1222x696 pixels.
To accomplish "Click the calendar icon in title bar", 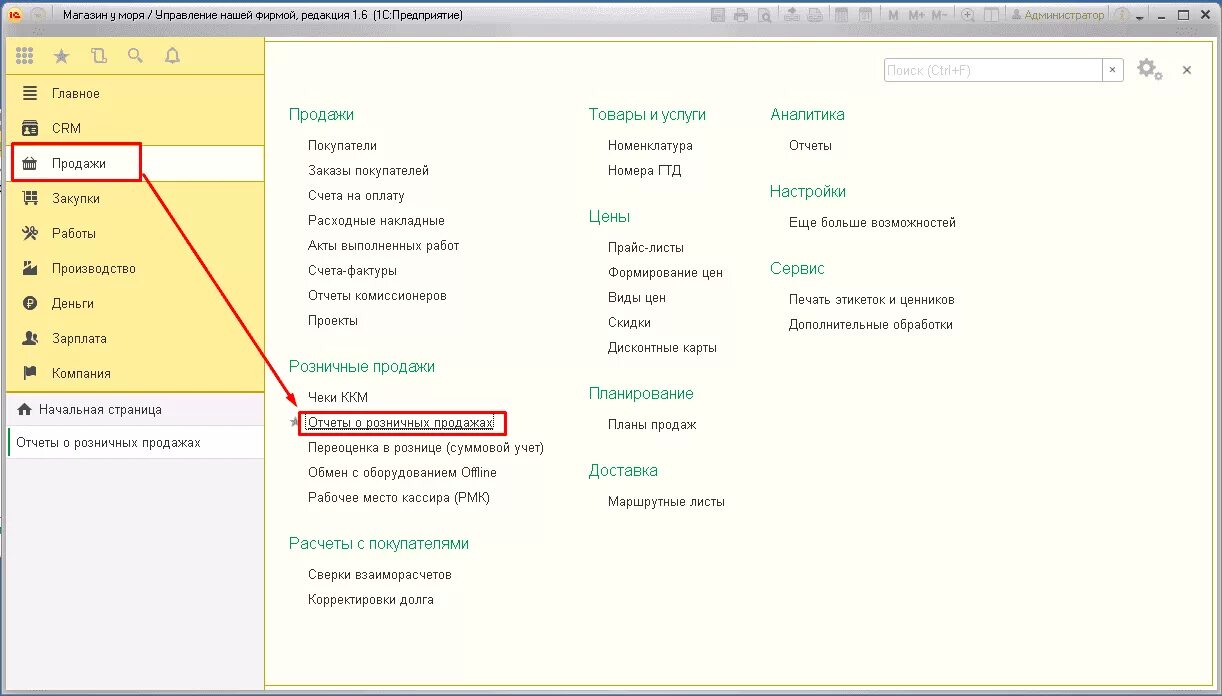I will pos(865,15).
